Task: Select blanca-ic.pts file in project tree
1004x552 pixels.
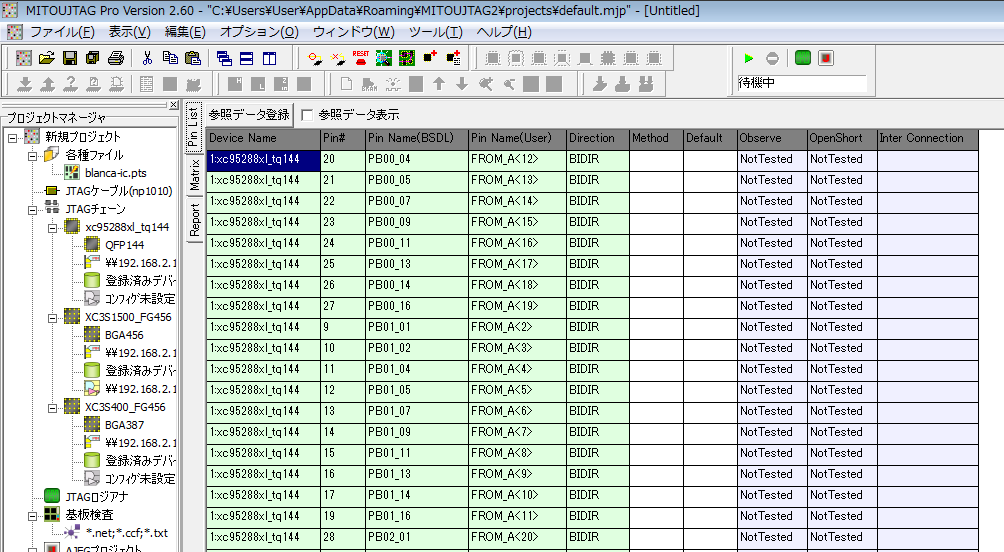Action: tap(115, 173)
